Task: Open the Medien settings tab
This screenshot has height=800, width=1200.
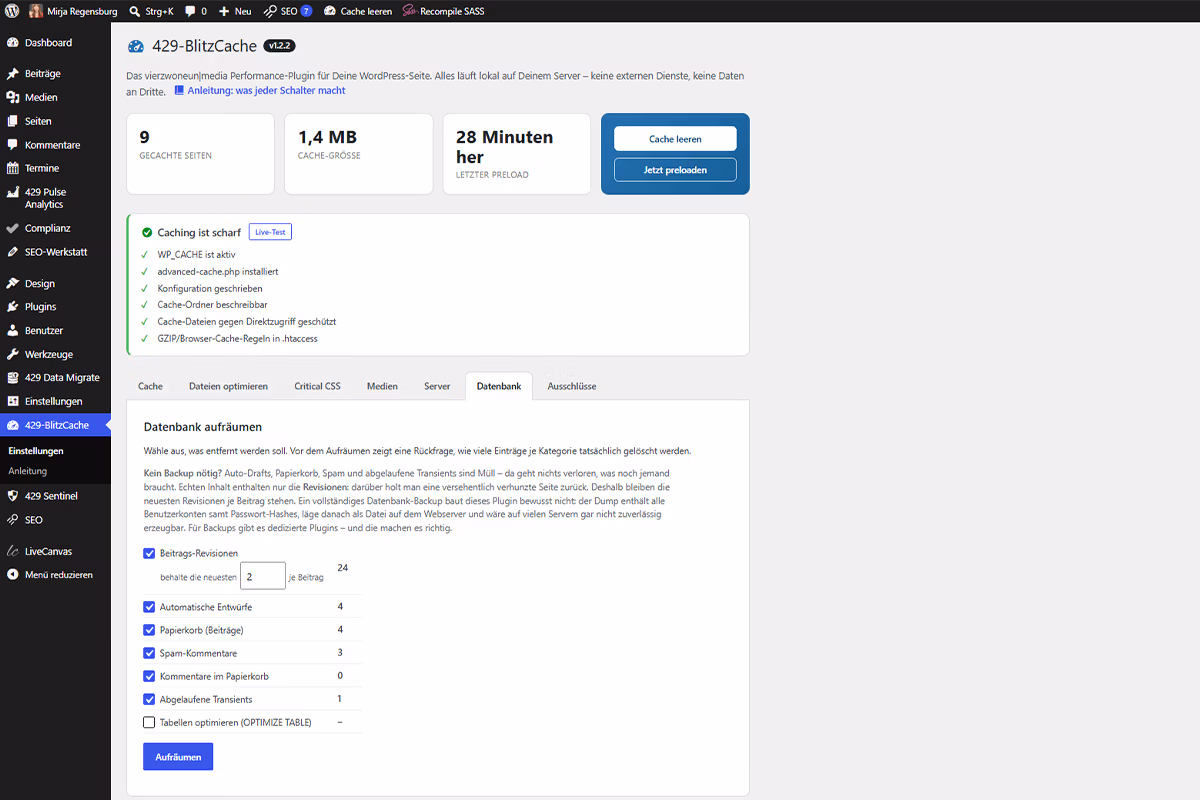Action: (382, 386)
